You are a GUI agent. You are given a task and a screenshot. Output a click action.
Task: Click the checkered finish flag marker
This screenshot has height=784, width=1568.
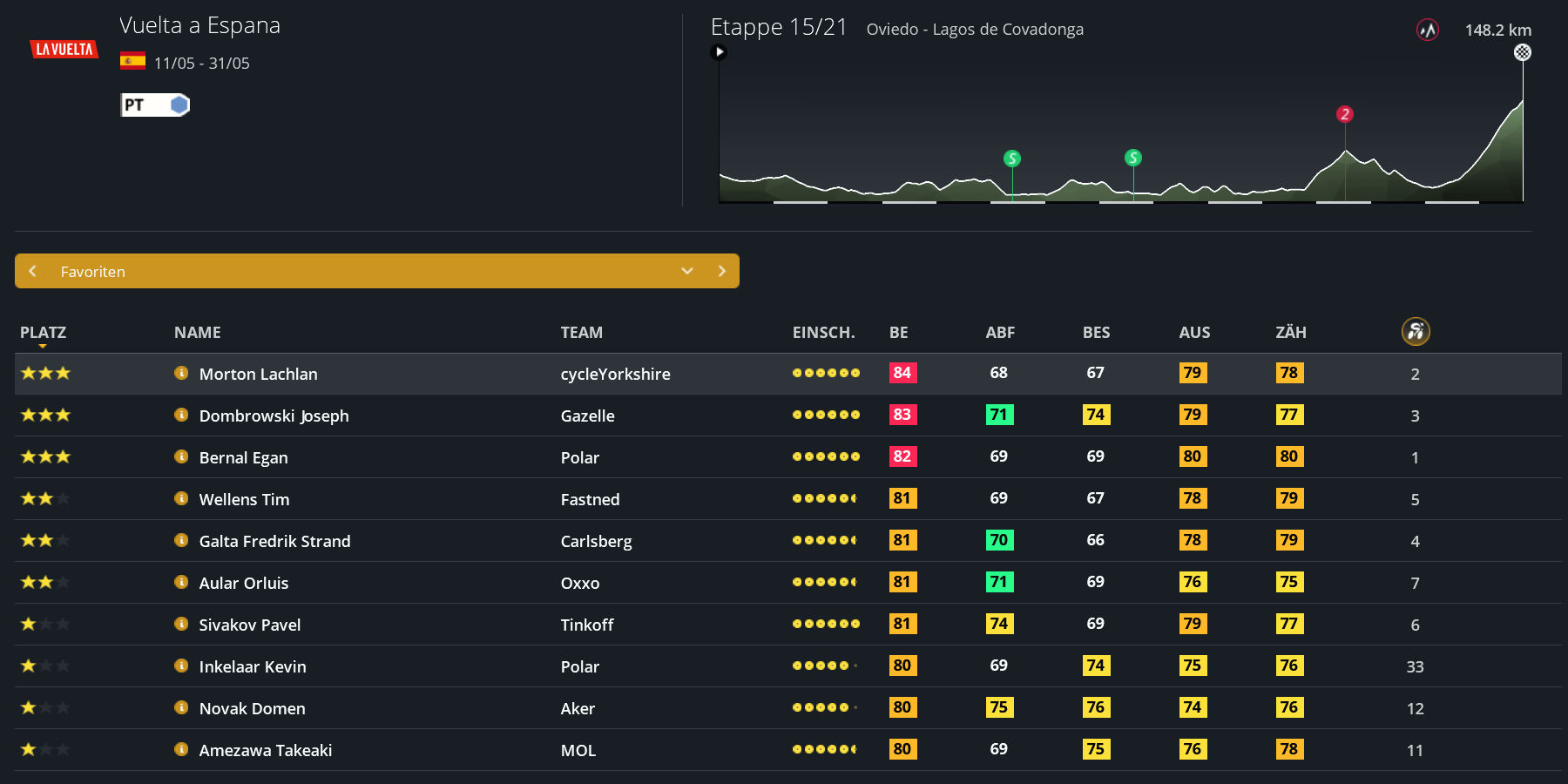[x=1522, y=52]
